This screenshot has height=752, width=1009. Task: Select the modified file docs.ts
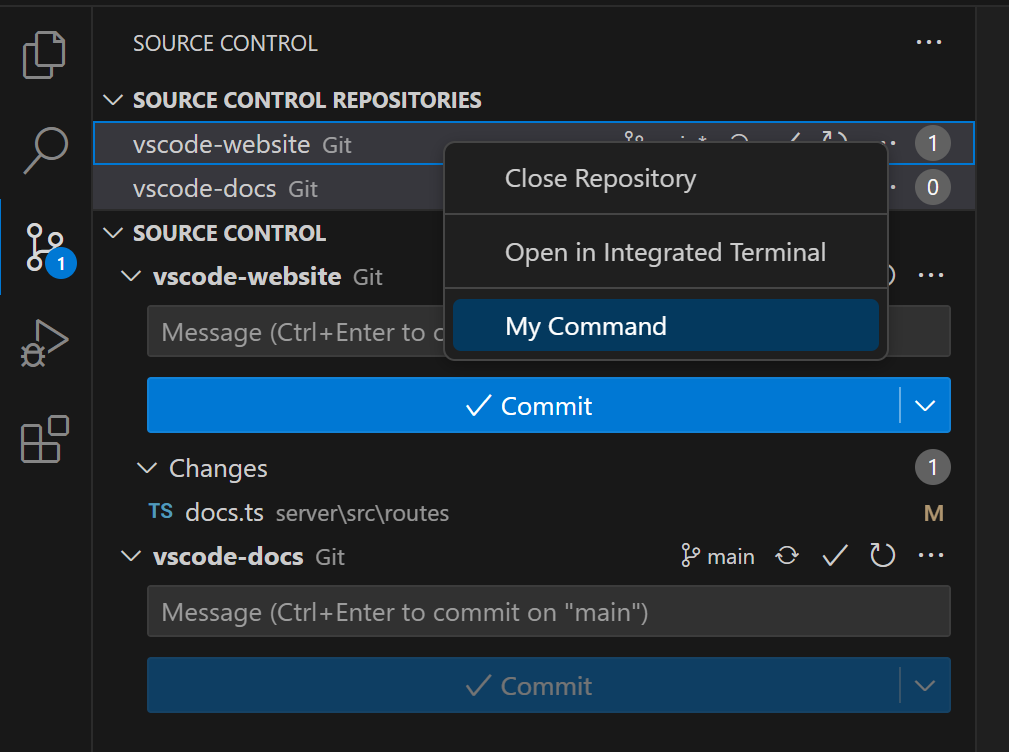224,513
